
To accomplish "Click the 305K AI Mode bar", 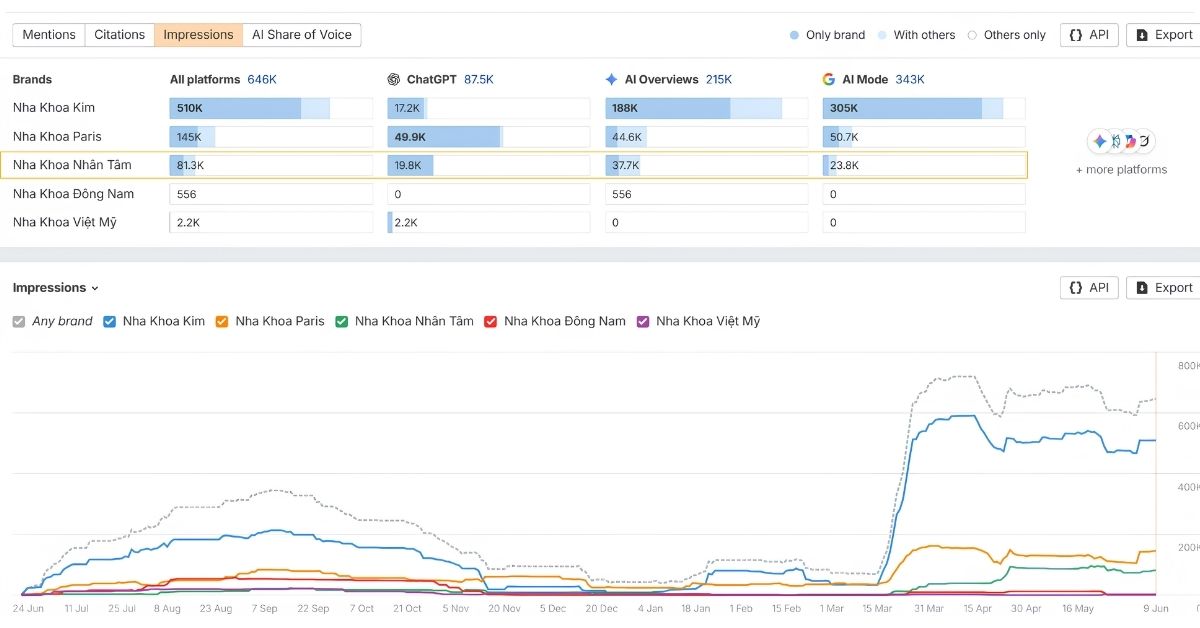I will 924,108.
